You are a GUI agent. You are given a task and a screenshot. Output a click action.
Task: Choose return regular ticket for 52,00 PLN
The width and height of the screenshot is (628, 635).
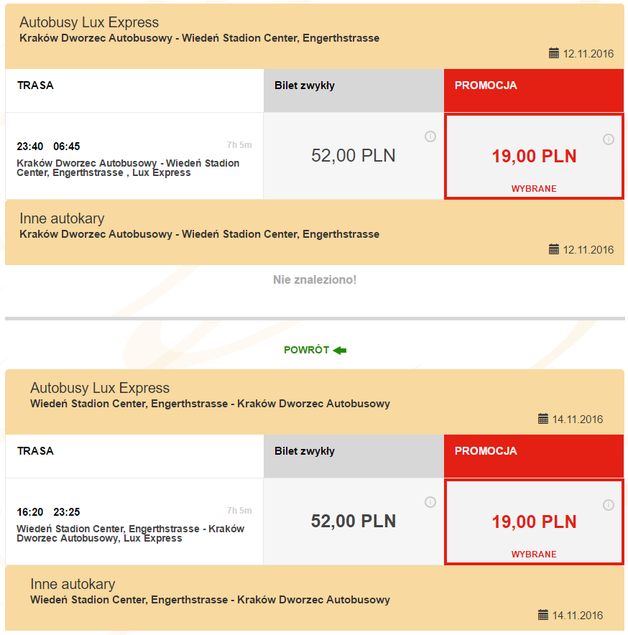pos(353,521)
